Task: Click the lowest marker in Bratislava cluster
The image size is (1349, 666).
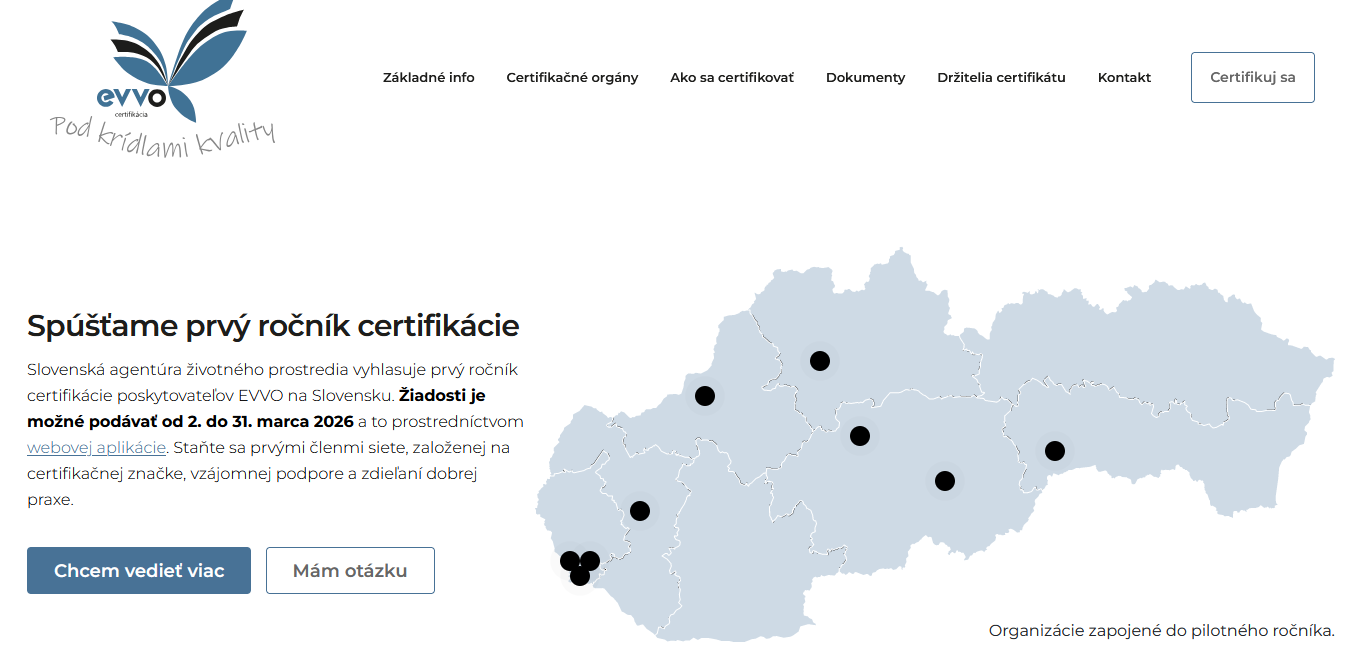Action: (580, 577)
